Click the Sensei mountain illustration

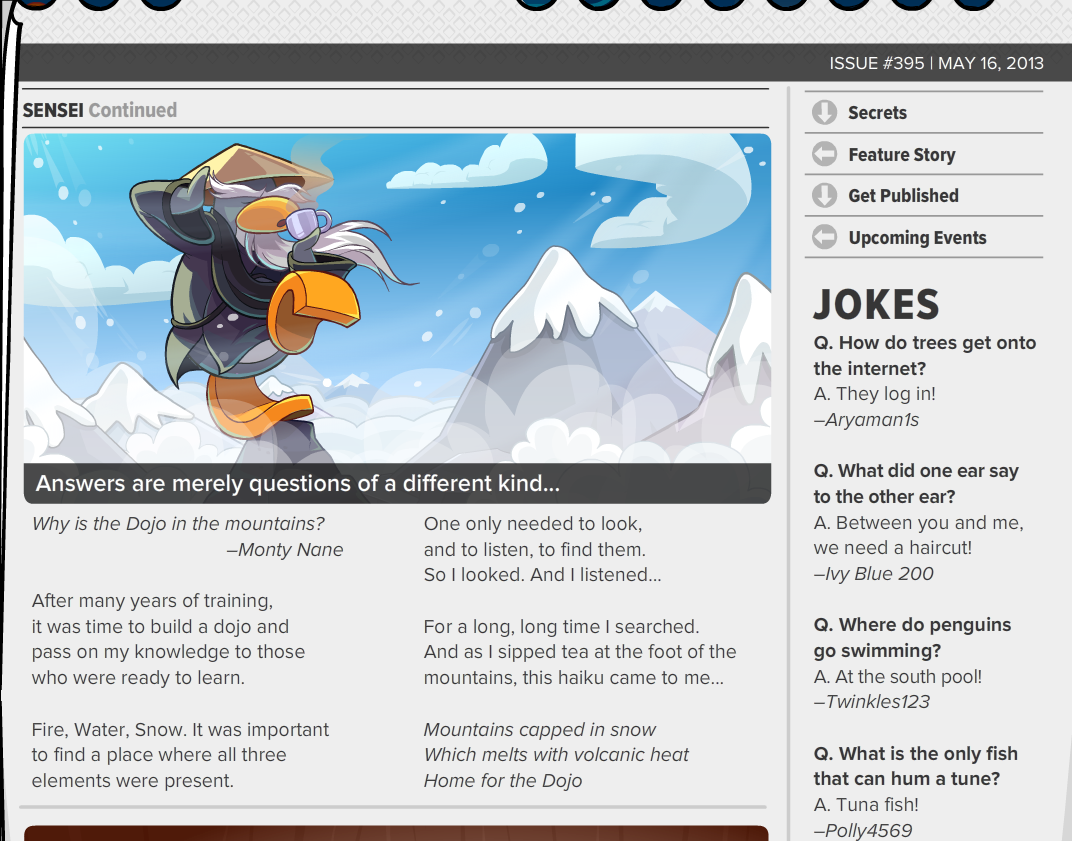coord(397,299)
